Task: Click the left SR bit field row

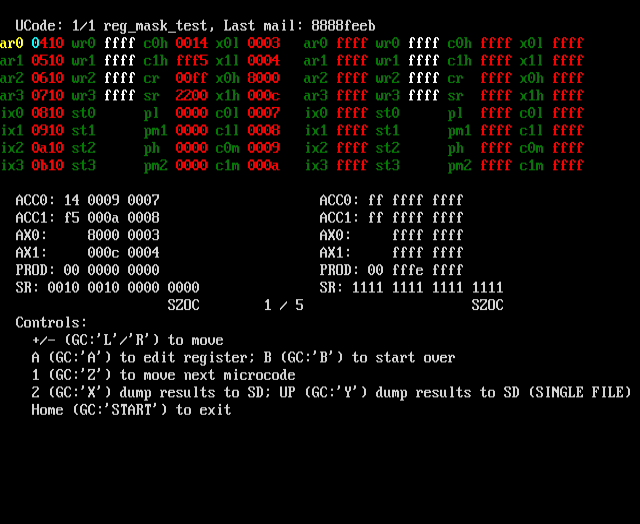Action: click(107, 287)
